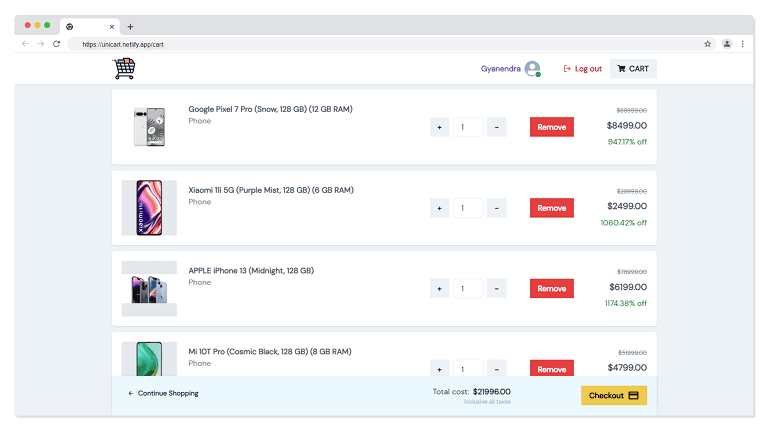768x430 pixels.
Task: Increase Xiaomi 11i 5G quantity
Action: tap(439, 208)
